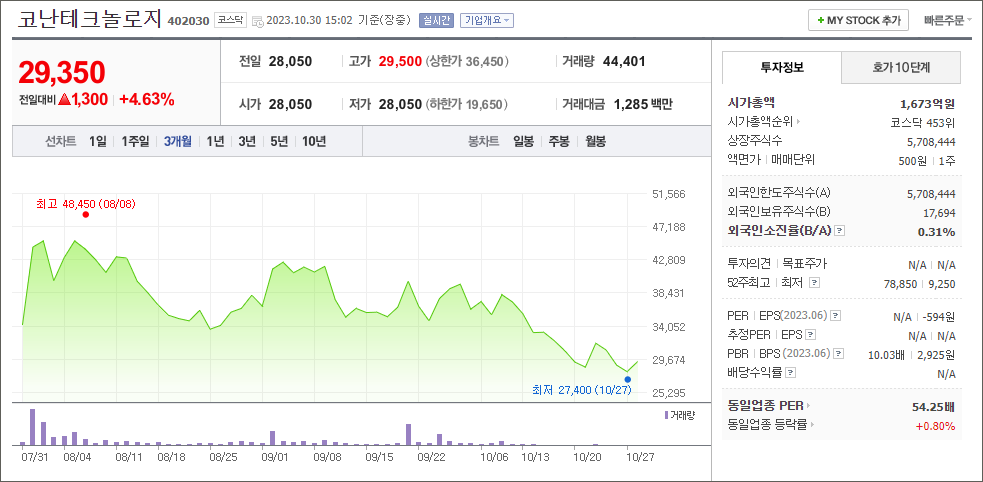Click the 코스닥 market badge

[x=231, y=20]
